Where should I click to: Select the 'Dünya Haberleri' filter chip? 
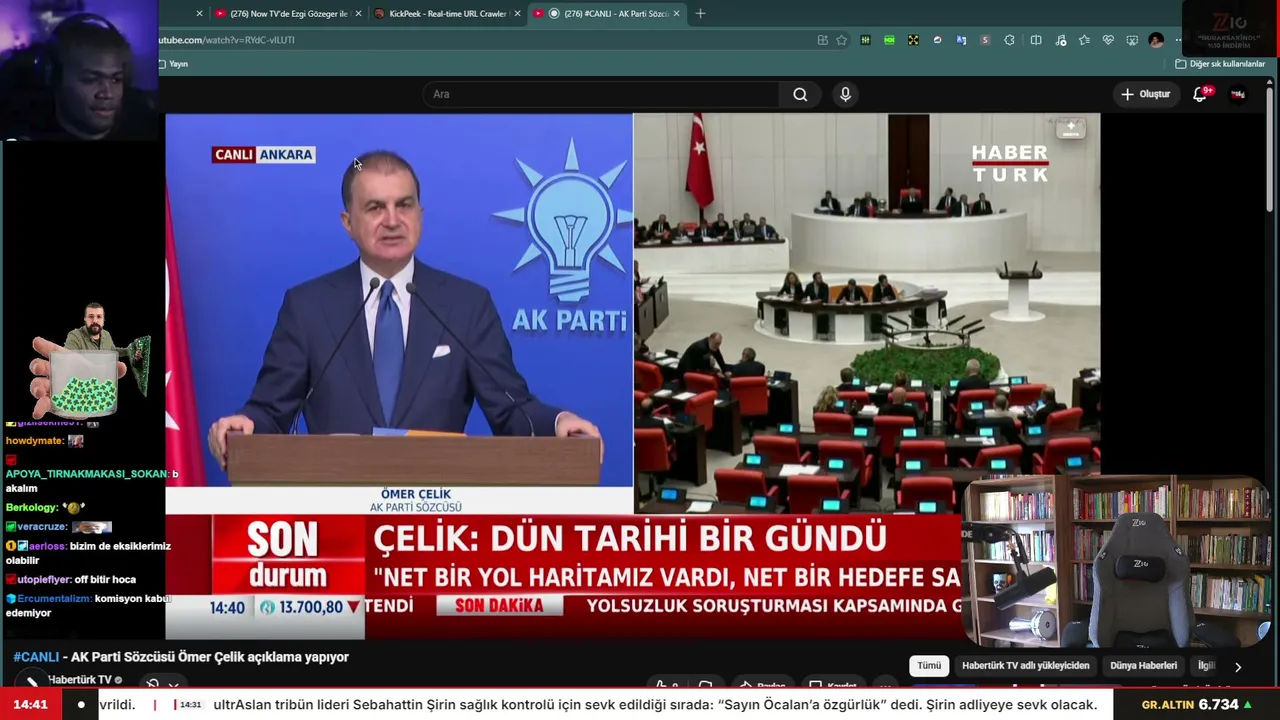tap(1143, 665)
